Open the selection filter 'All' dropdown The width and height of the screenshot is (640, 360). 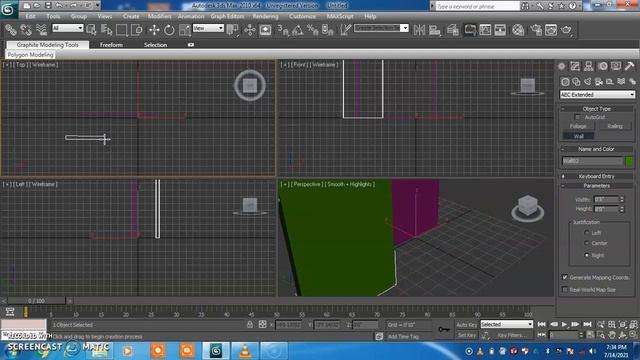coord(68,28)
